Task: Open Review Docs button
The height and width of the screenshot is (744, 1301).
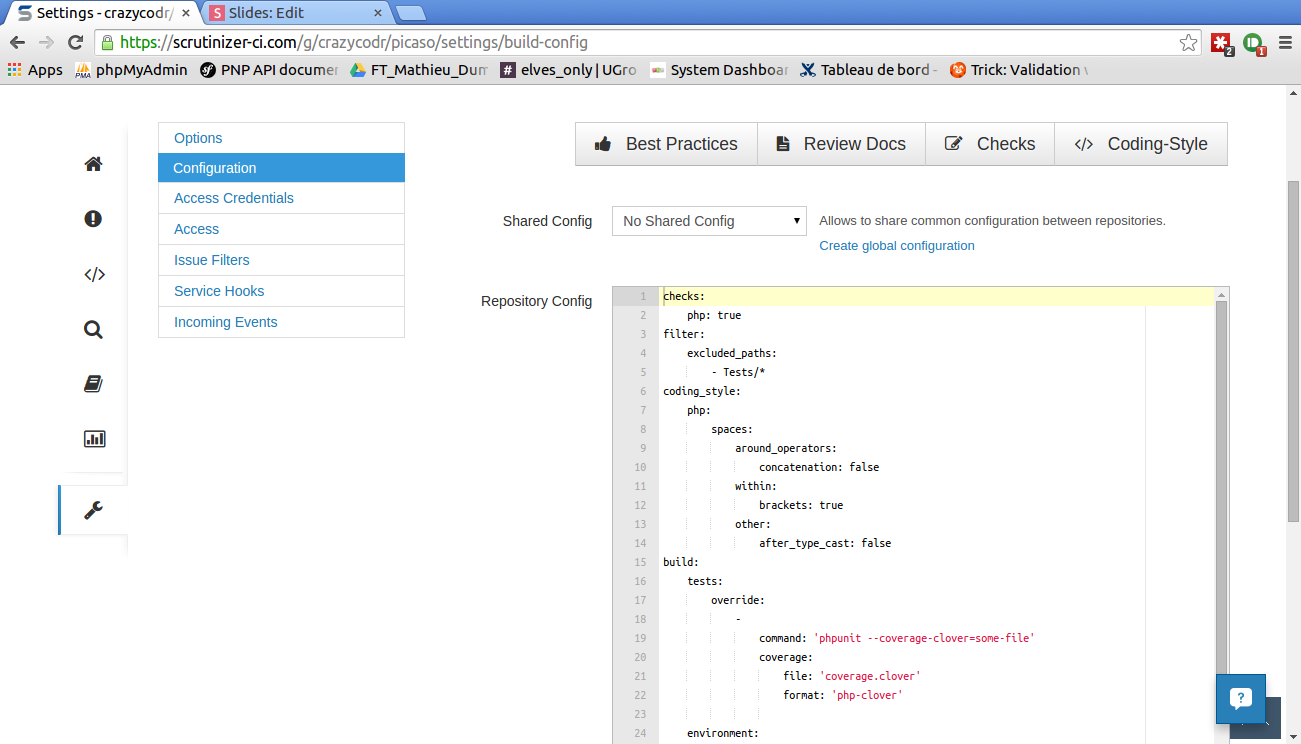Action: pos(841,144)
